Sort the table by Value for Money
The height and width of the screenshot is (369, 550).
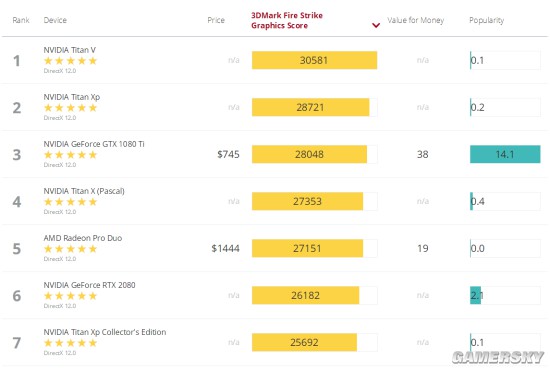click(415, 20)
